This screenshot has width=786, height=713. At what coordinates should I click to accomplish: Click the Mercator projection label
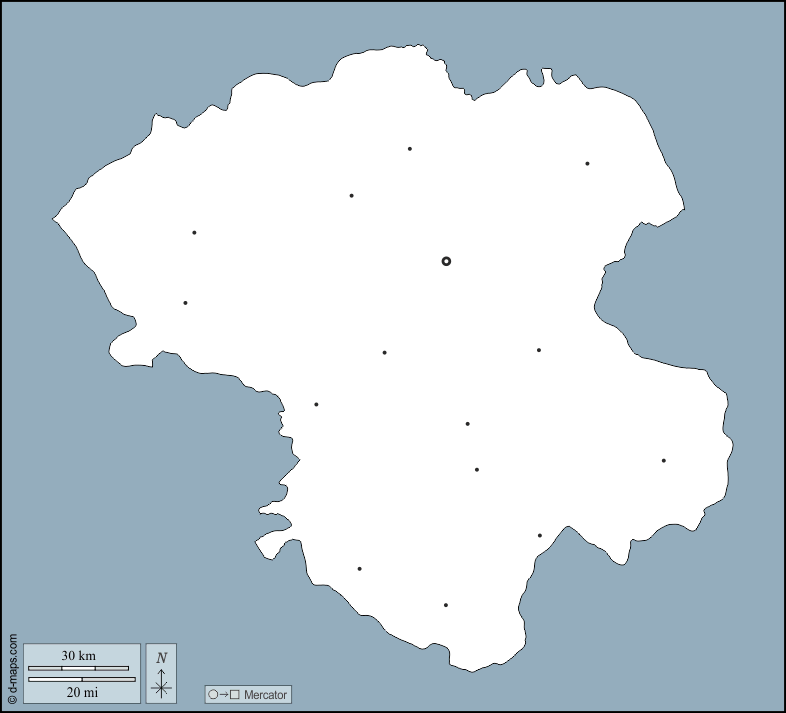click(x=265, y=694)
